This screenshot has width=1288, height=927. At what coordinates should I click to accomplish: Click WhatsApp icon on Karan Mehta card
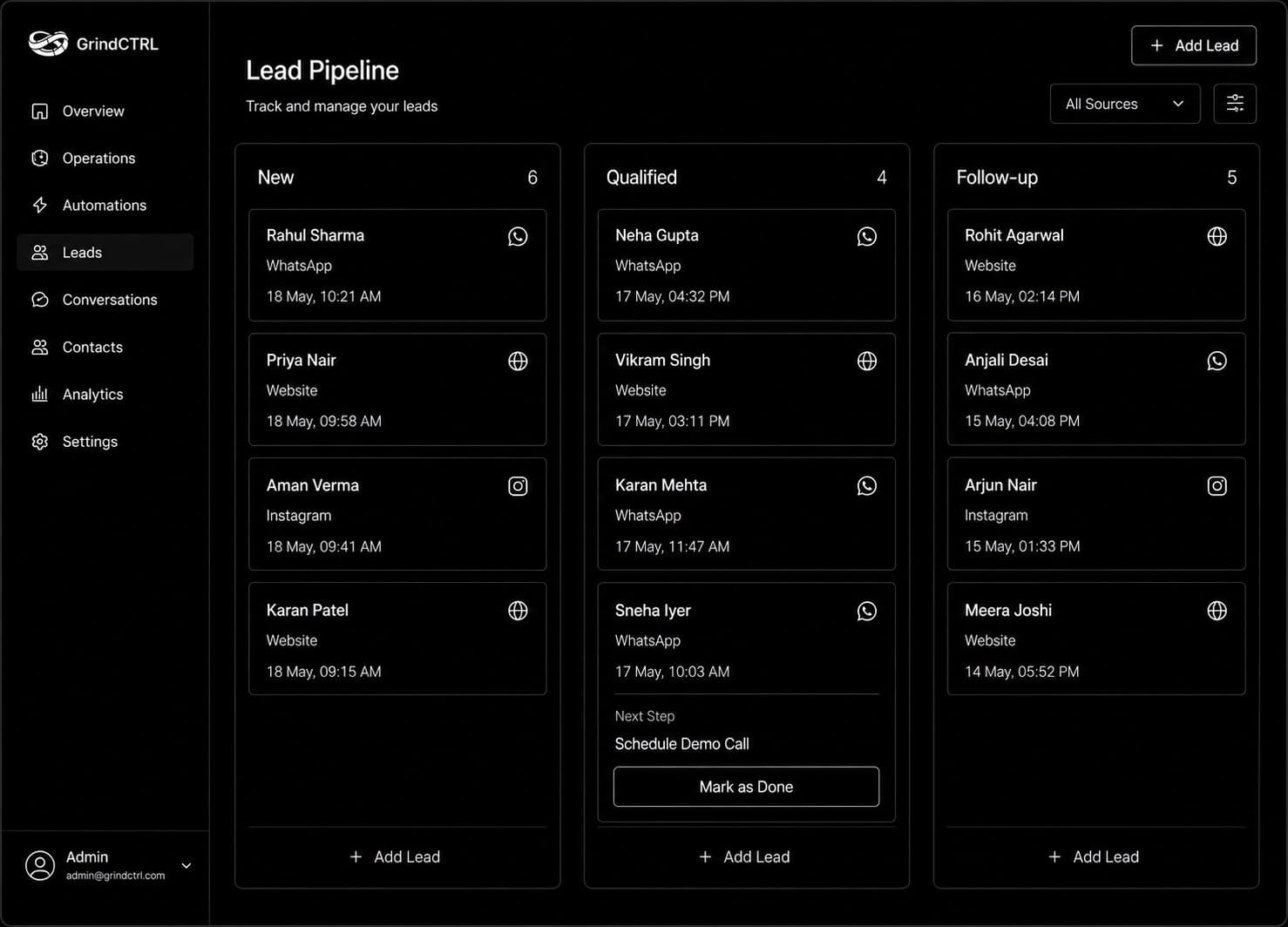[x=867, y=486]
